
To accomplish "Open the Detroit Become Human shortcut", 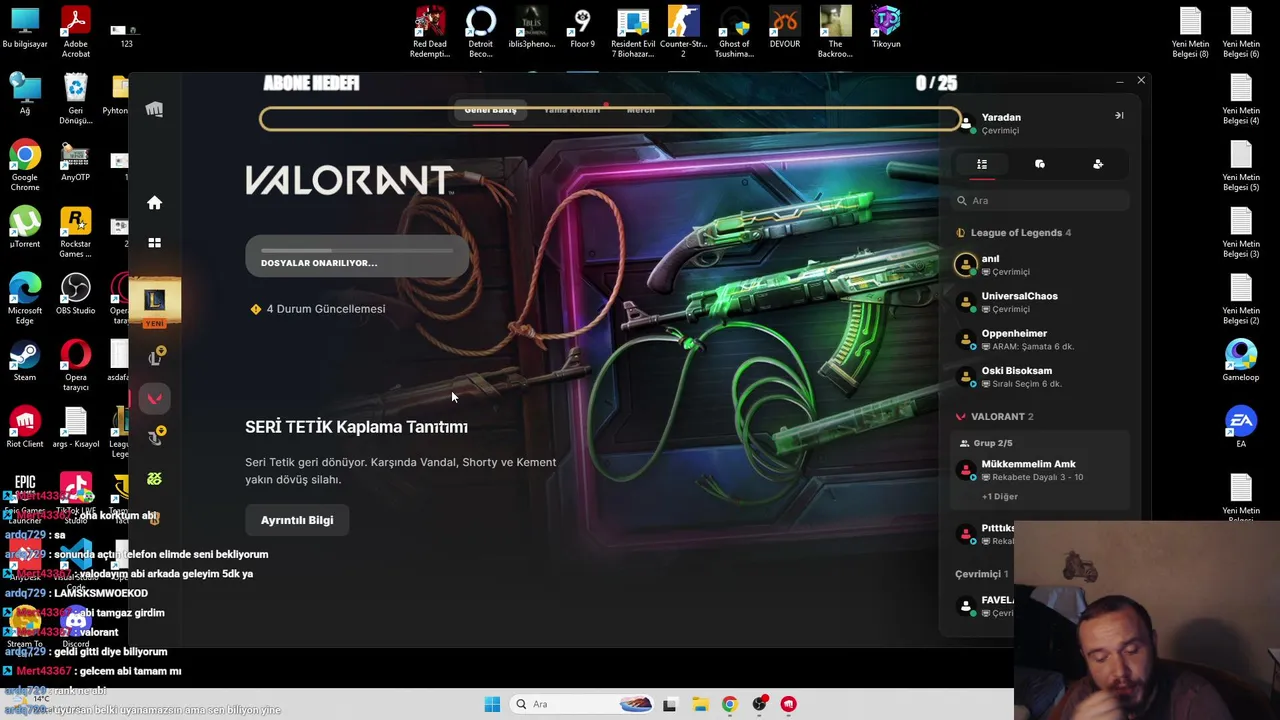I will [481, 32].
